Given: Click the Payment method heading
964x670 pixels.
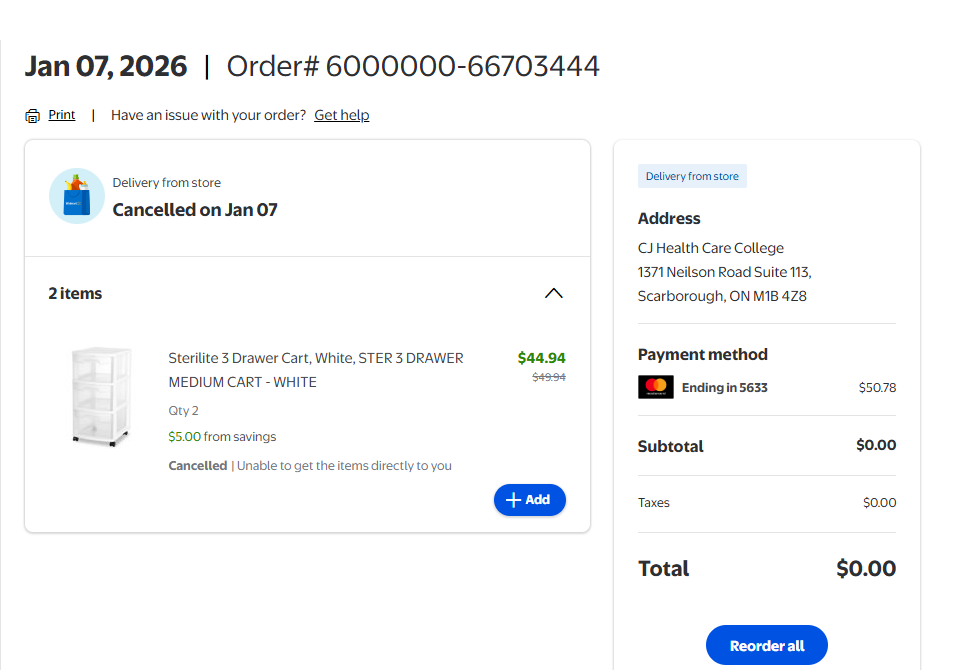Looking at the screenshot, I should pyautogui.click(x=702, y=354).
